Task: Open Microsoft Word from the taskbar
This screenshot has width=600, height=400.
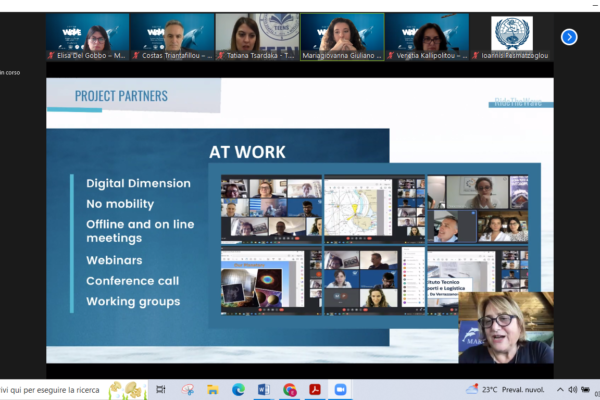Action: 264,389
